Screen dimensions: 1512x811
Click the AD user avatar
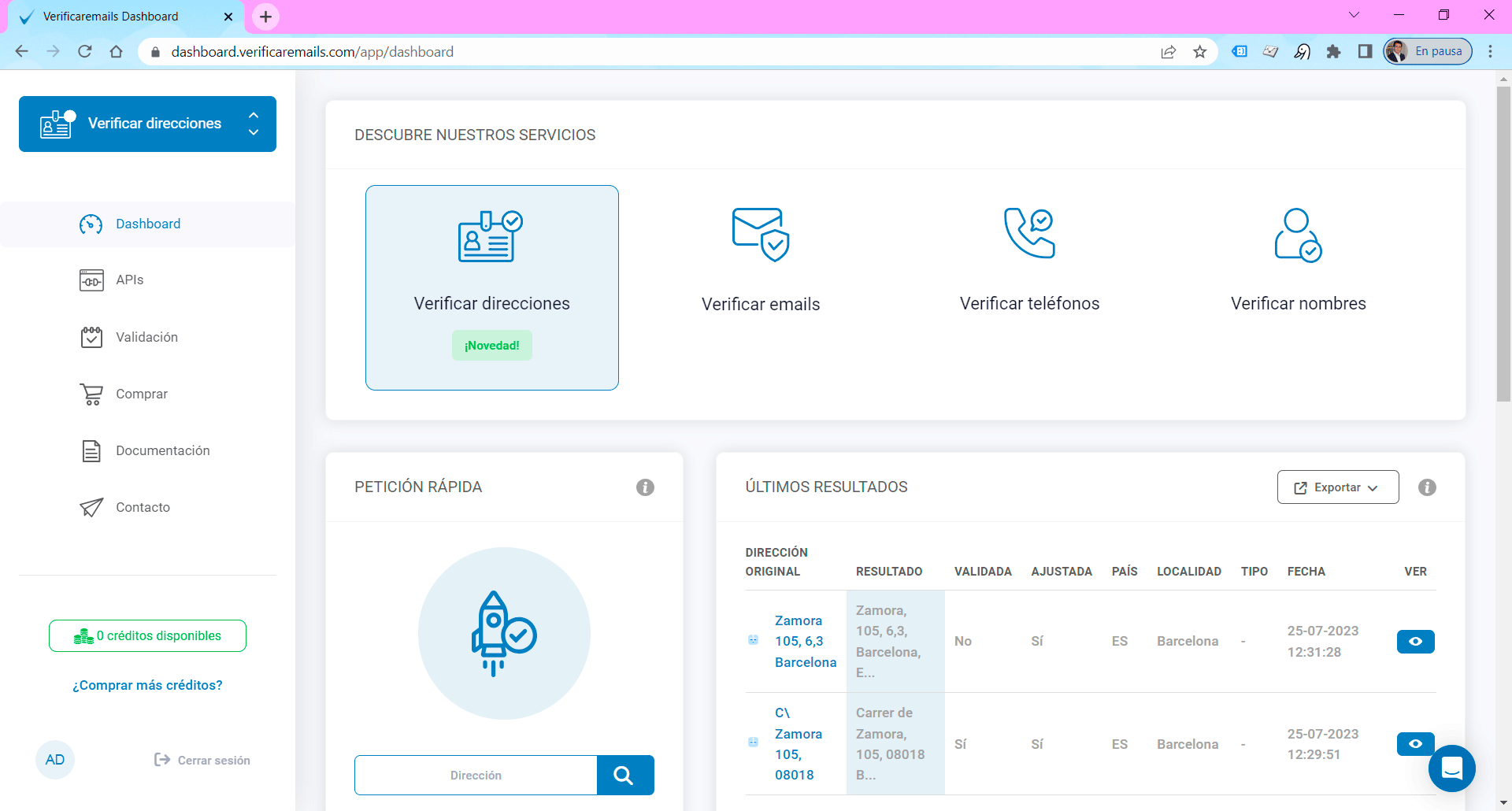click(55, 760)
